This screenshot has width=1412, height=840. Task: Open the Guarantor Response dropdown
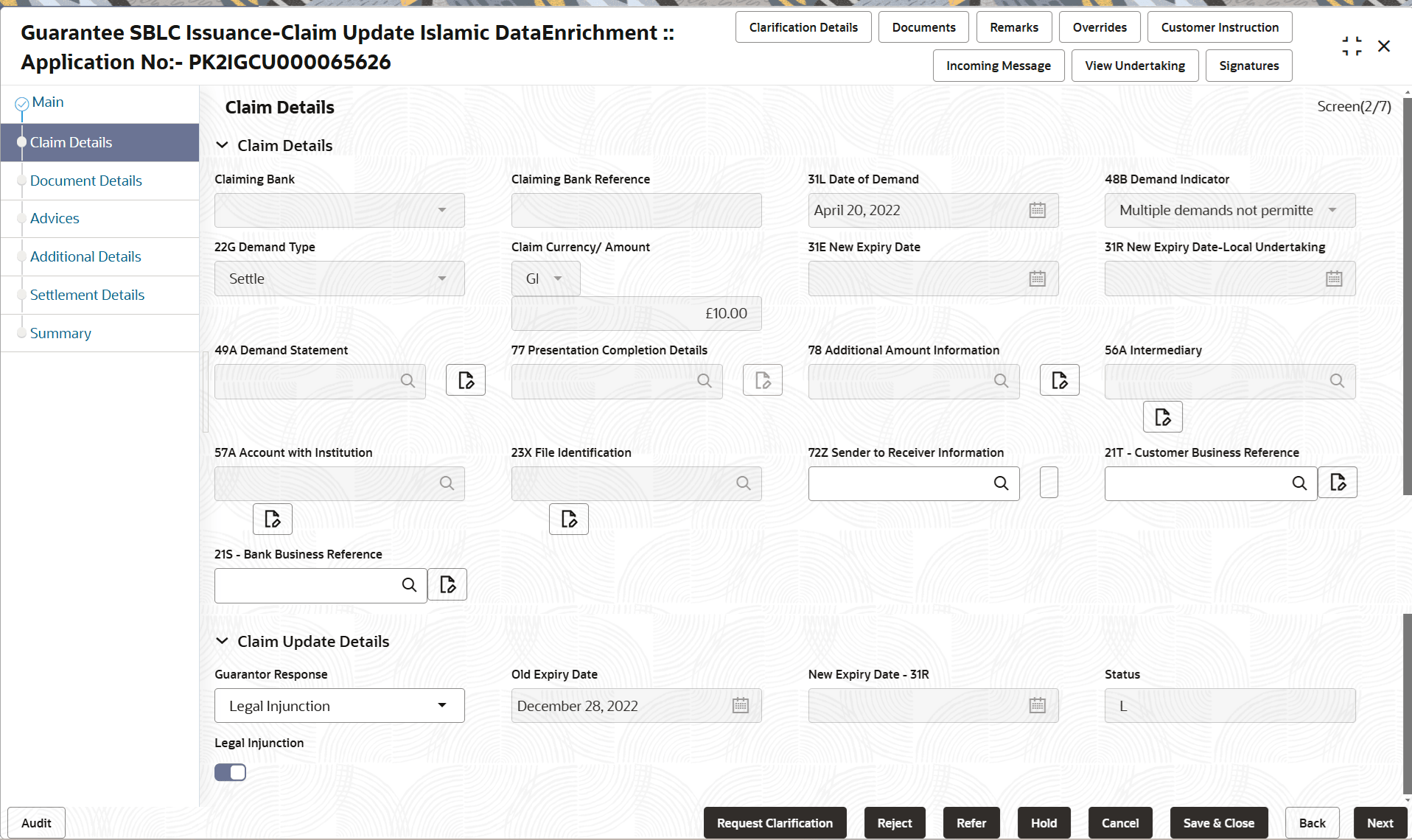point(441,705)
